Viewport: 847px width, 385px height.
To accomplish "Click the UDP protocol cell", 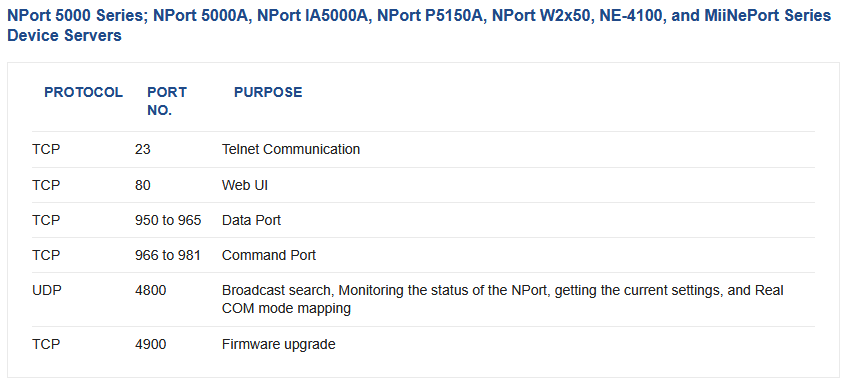I will [46, 291].
